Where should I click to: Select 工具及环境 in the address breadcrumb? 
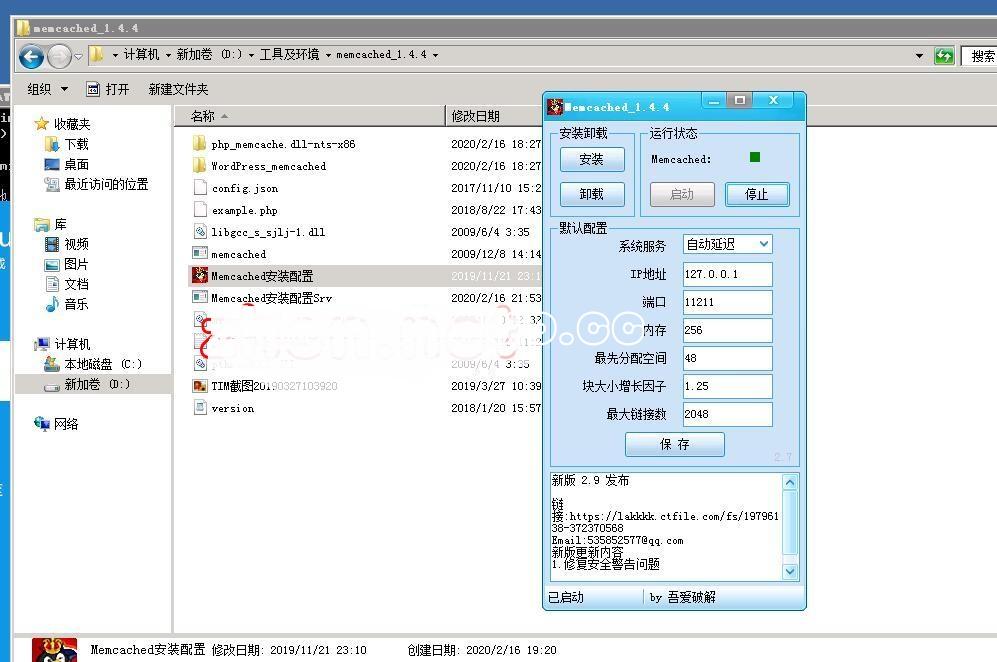point(289,55)
